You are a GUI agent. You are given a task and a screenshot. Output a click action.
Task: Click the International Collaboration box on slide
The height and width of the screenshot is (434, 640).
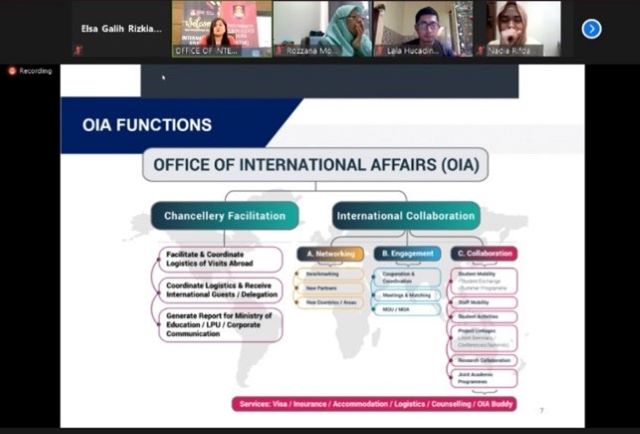[406, 216]
